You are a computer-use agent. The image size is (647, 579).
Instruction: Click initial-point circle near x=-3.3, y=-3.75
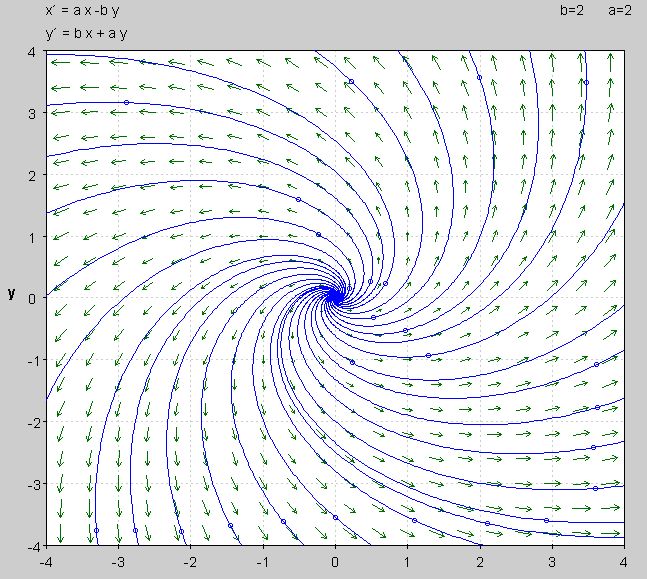point(97,530)
